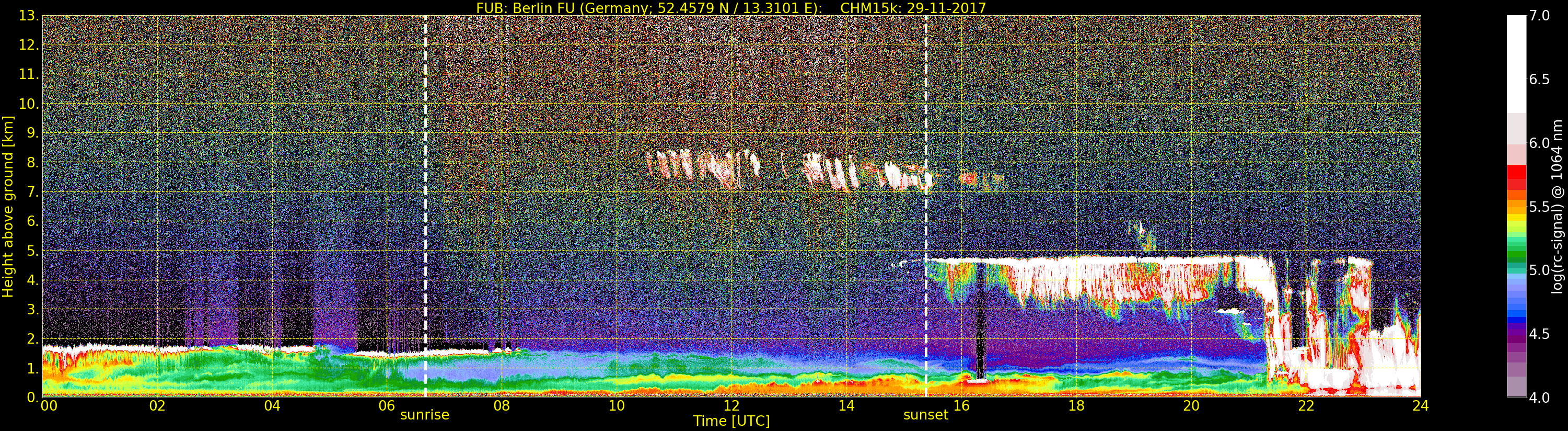The height and width of the screenshot is (431, 1568).
Task: Click the '11.' tick on the height axis
Action: [x=29, y=74]
